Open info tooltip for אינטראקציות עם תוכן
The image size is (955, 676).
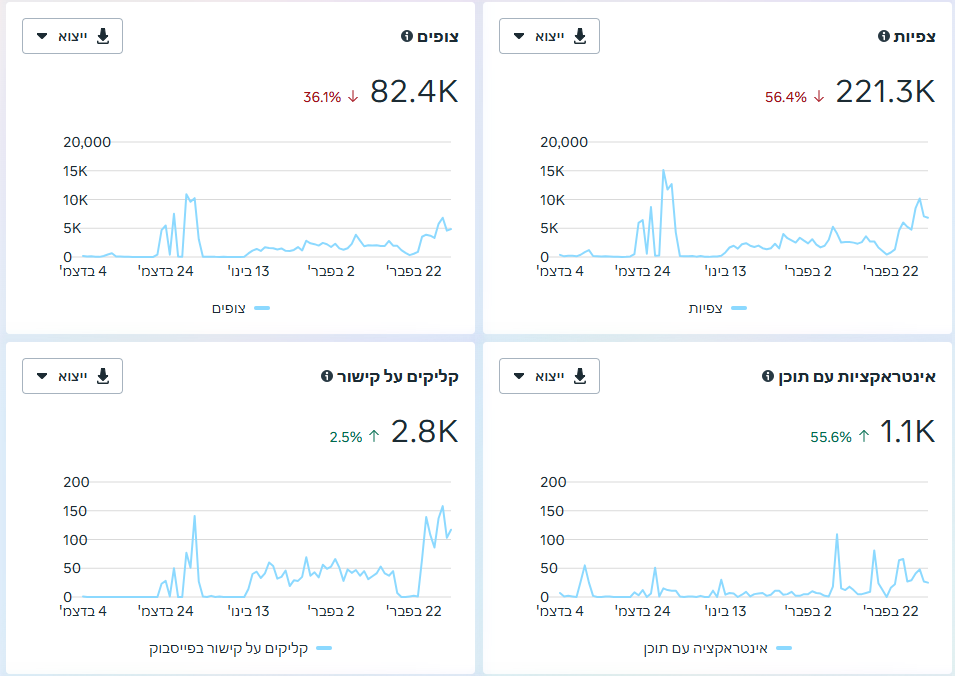click(x=767, y=376)
